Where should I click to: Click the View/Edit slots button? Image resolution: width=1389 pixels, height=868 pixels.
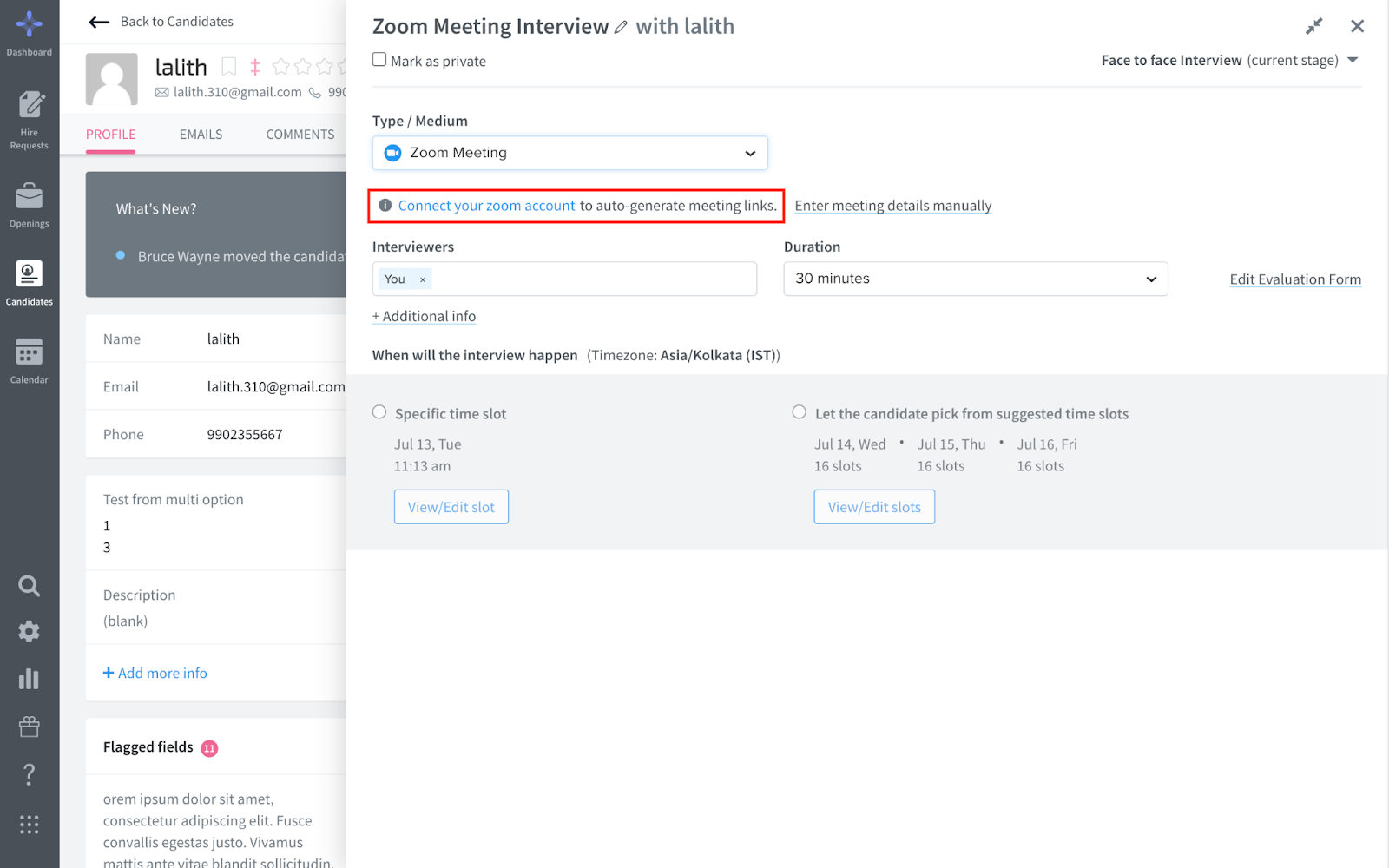click(x=874, y=507)
